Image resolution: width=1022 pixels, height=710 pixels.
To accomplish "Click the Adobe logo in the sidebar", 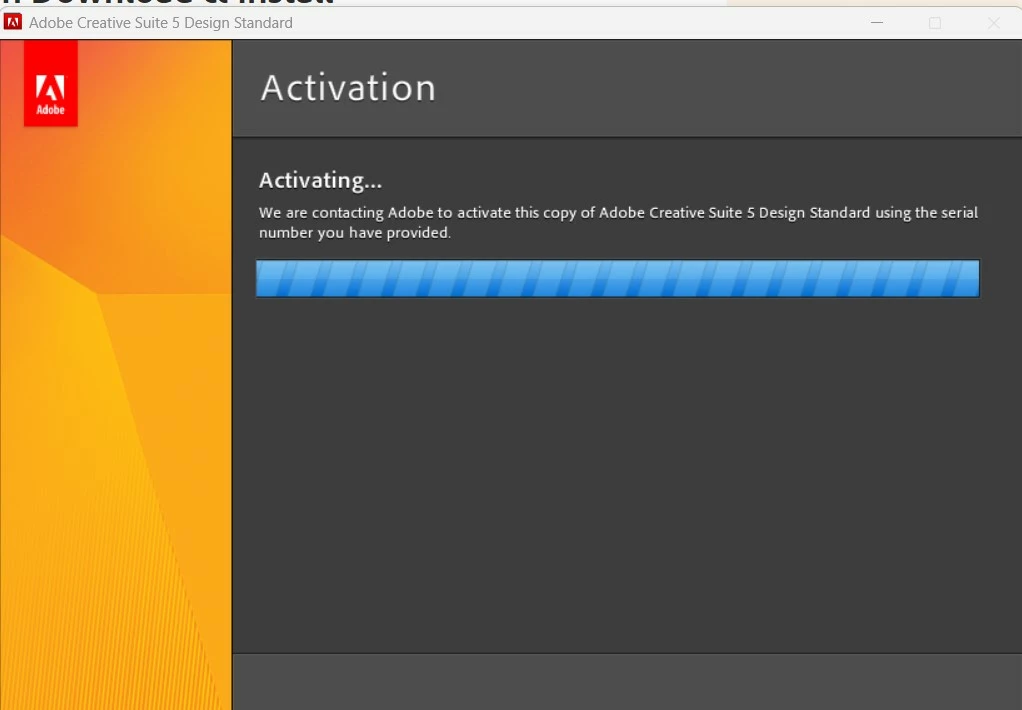I will pyautogui.click(x=51, y=83).
